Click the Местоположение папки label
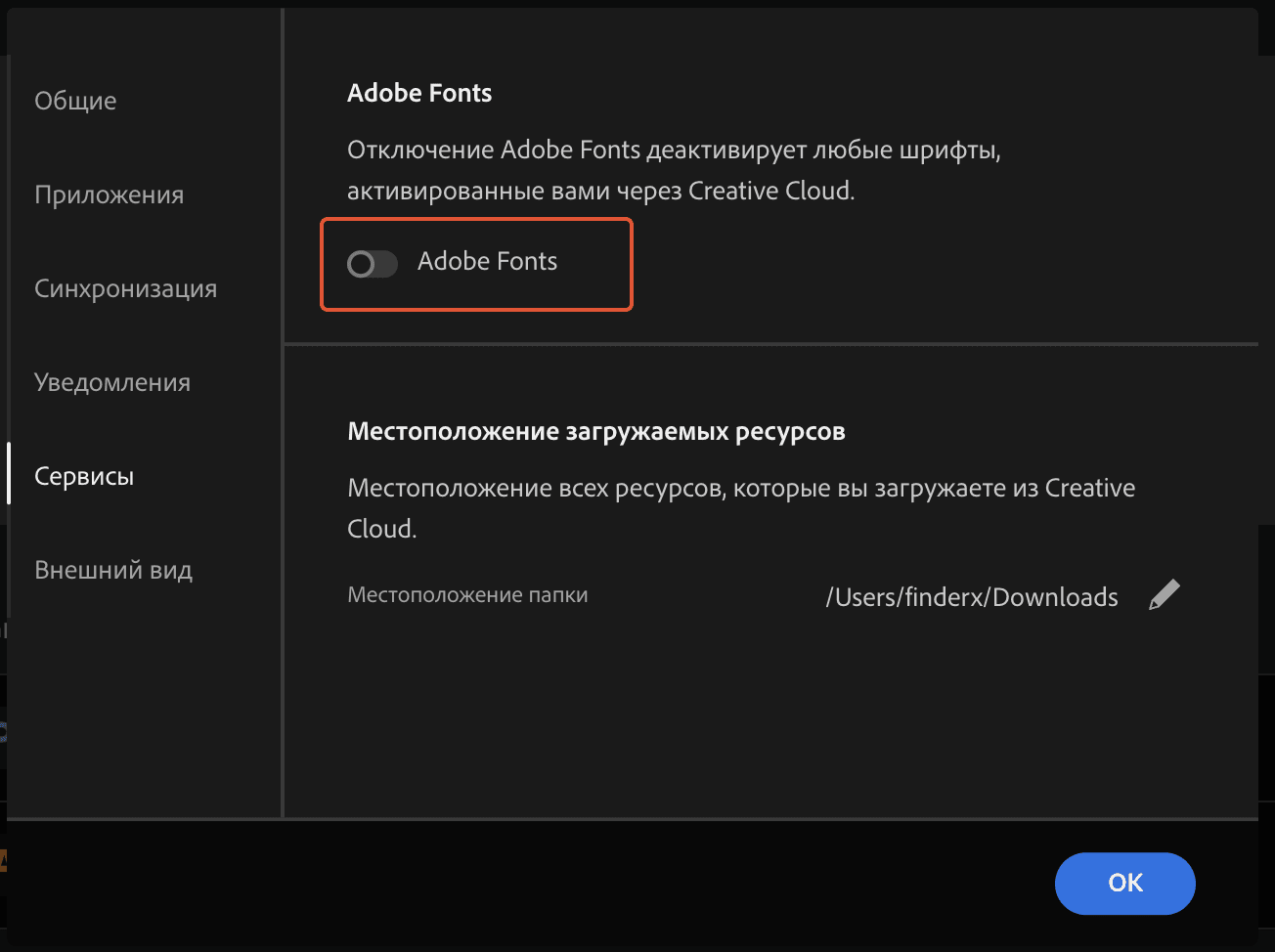The width and height of the screenshot is (1275, 952). [467, 594]
